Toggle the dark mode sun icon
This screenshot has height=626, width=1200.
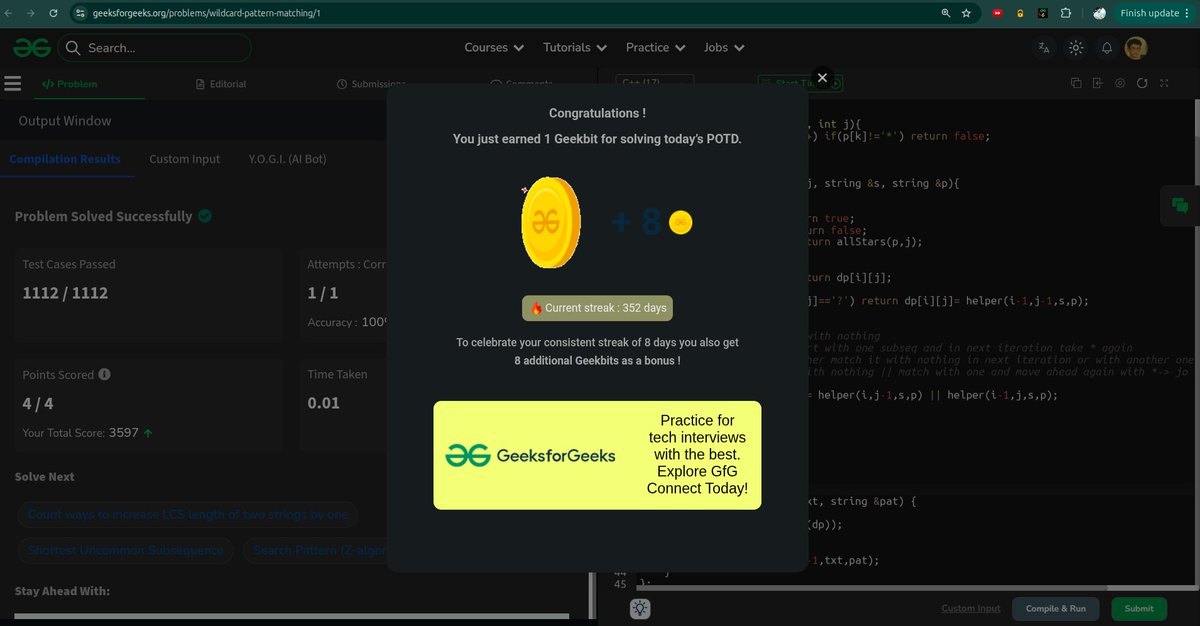pyautogui.click(x=1075, y=47)
